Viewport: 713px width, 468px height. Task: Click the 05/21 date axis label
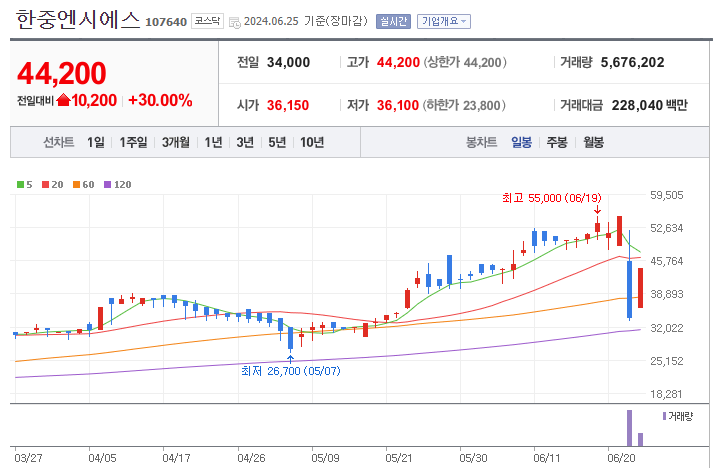click(399, 458)
